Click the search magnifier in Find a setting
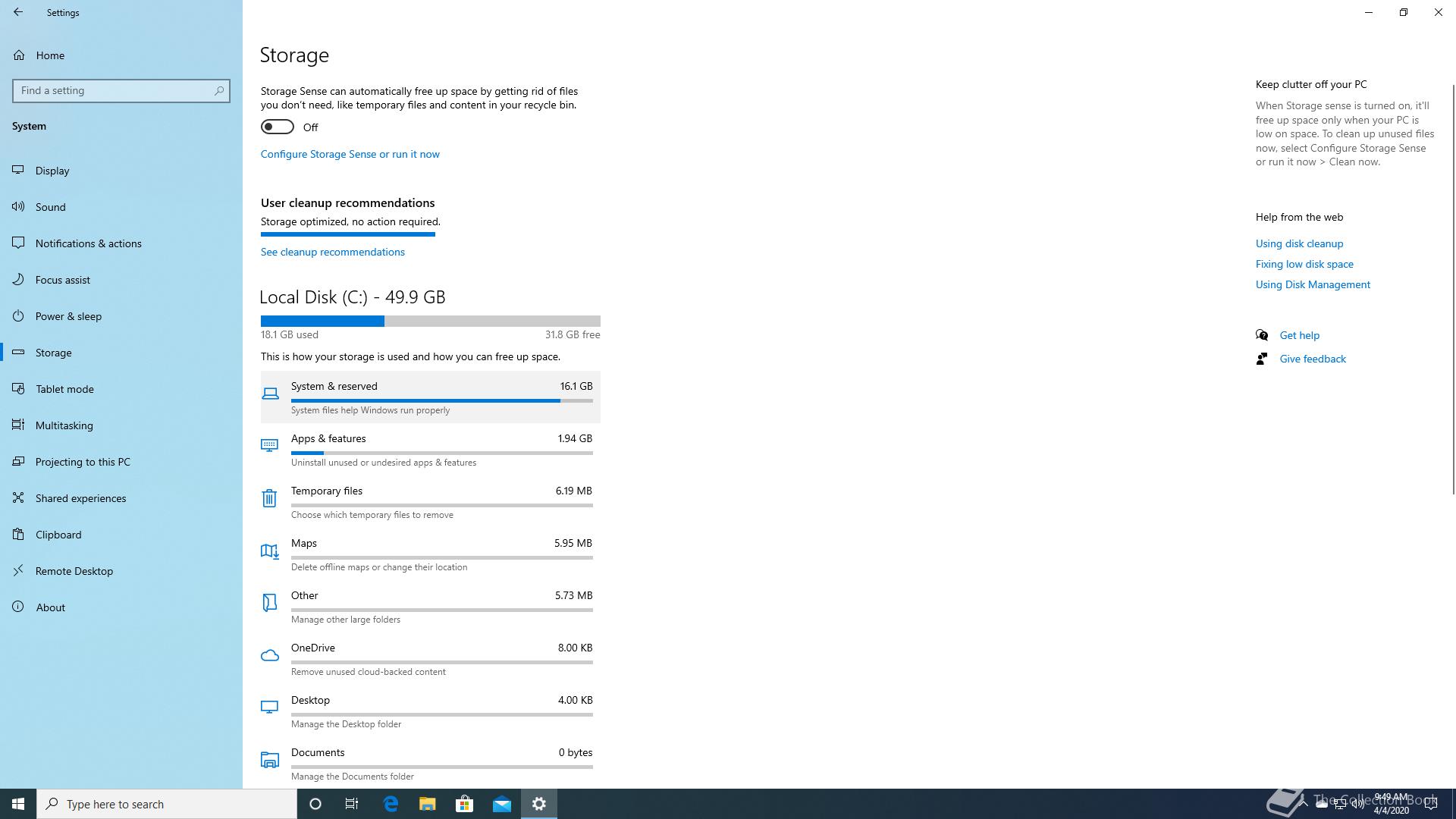 219,90
